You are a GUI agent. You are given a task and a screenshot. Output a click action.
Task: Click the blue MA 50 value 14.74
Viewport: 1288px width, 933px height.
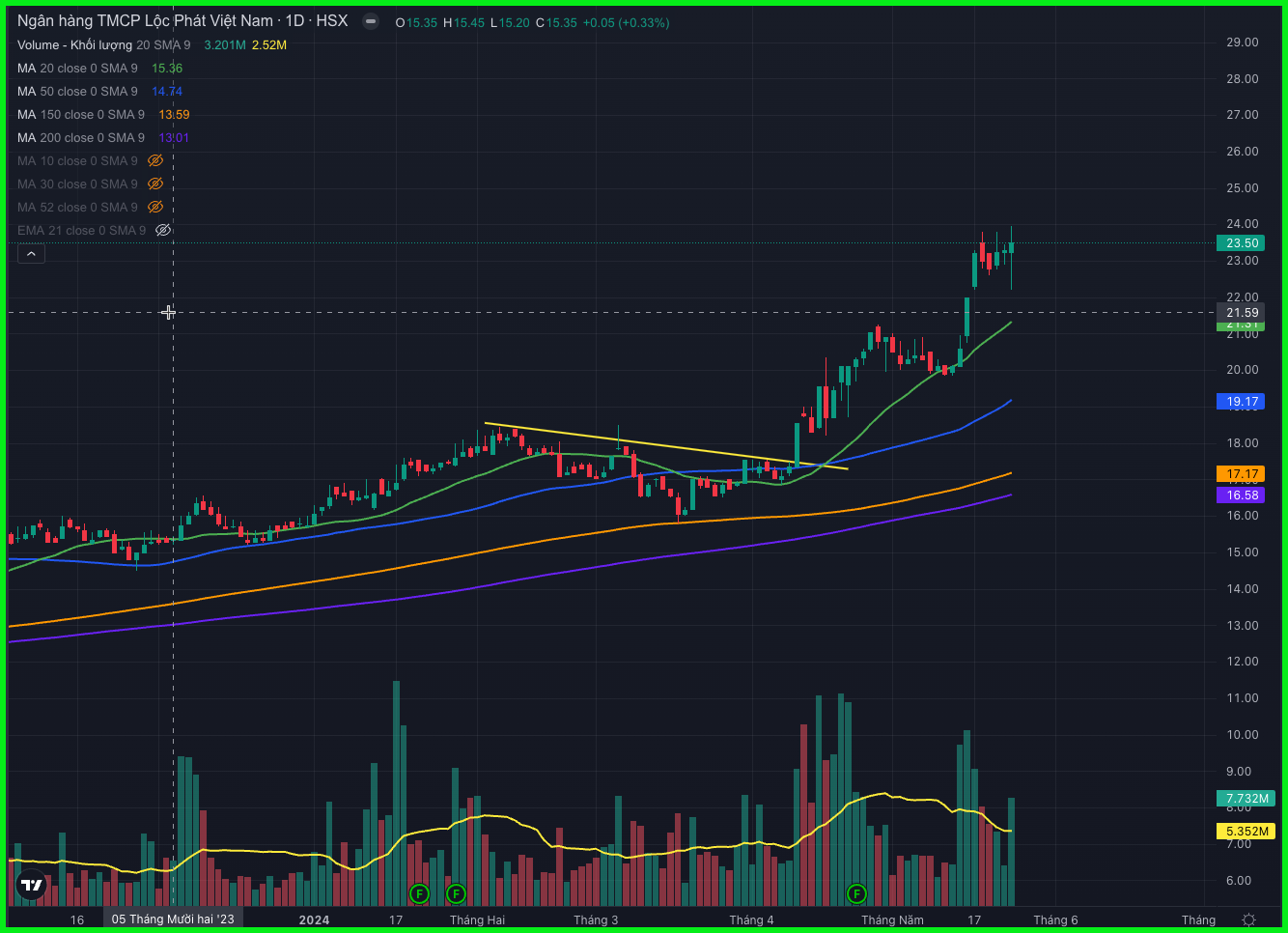pyautogui.click(x=167, y=91)
